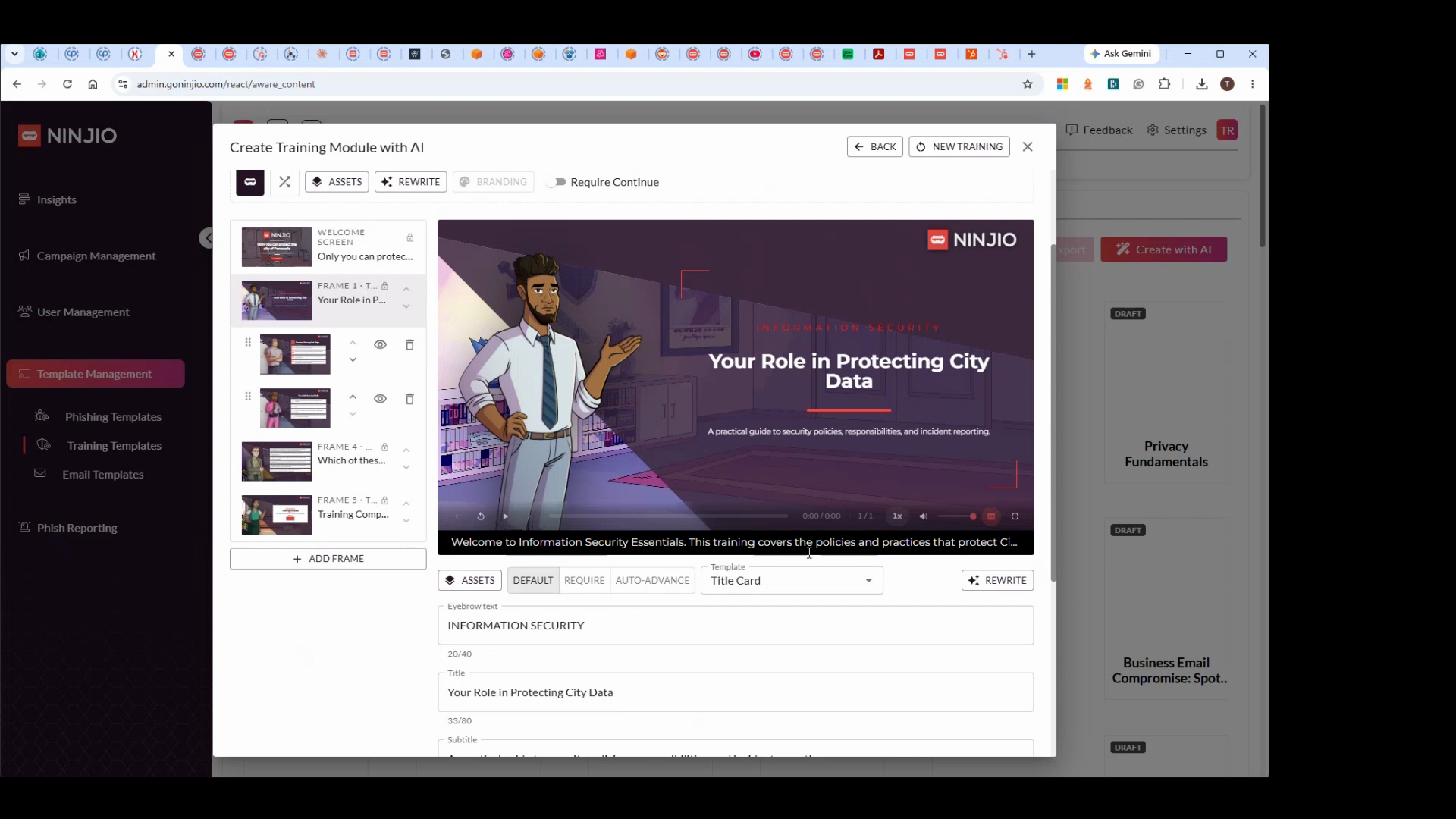The width and height of the screenshot is (1456, 819).
Task: Move Frame 4 down with chevron
Action: [x=406, y=468]
